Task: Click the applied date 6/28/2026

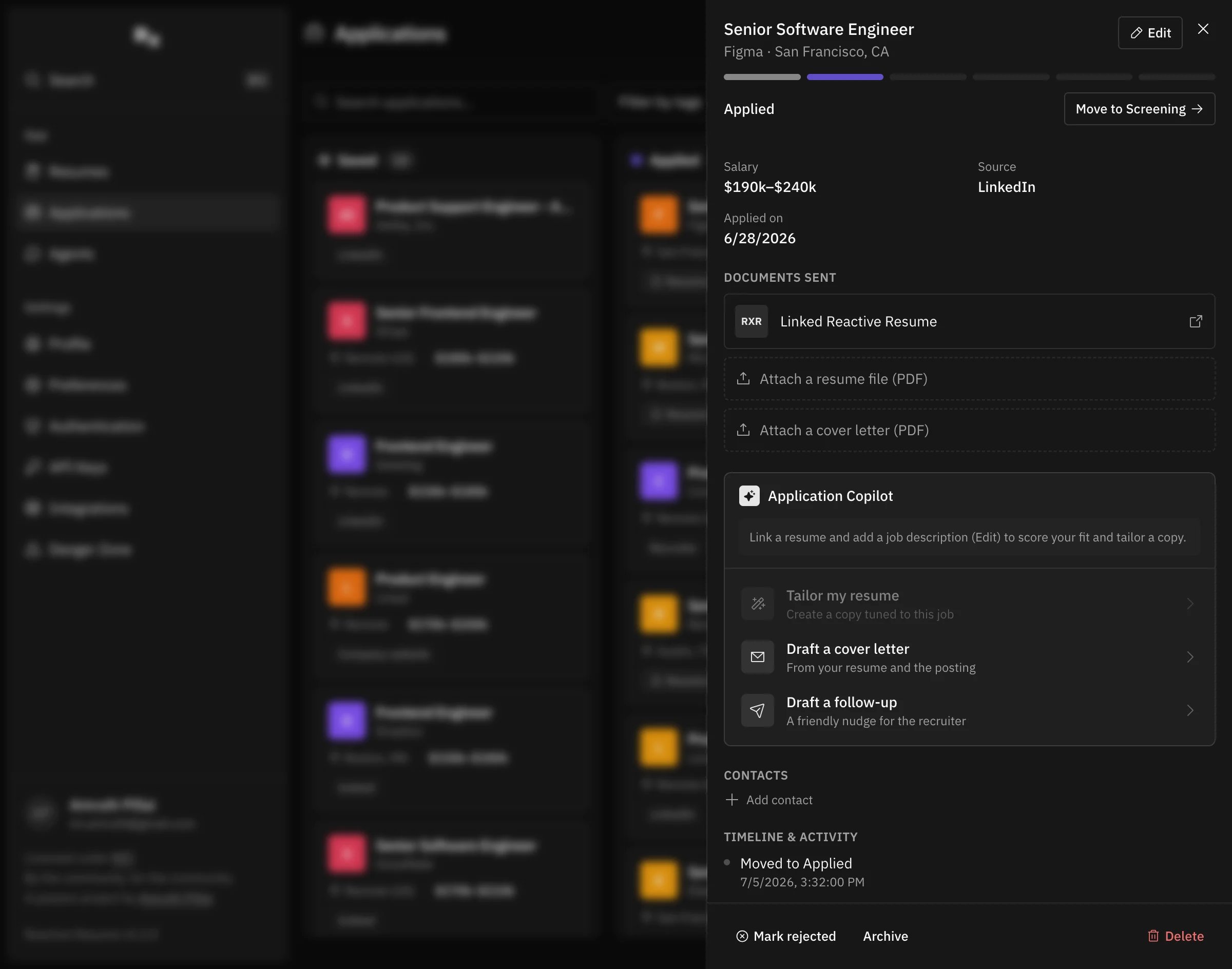Action: (759, 238)
